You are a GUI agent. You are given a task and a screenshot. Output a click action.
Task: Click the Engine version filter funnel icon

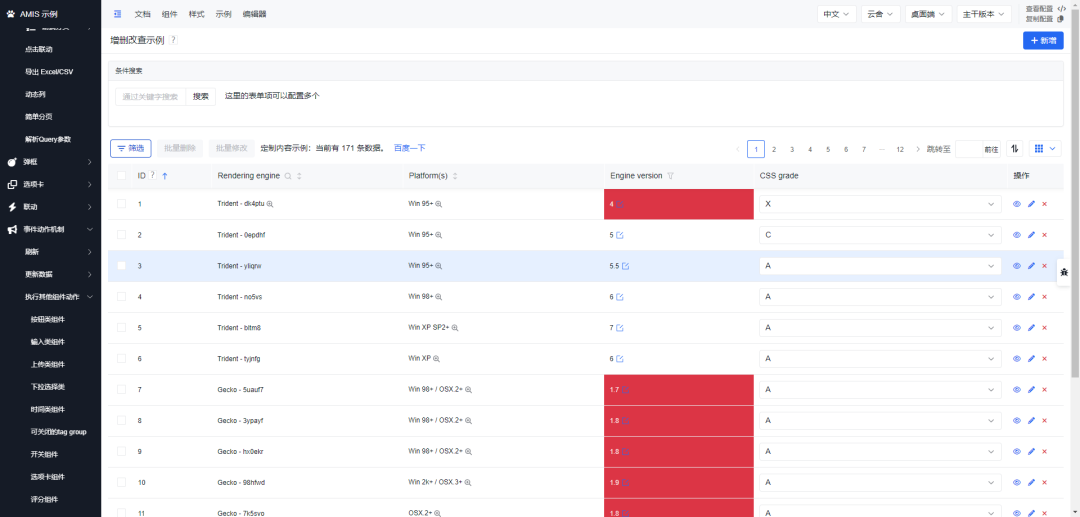click(x=671, y=176)
